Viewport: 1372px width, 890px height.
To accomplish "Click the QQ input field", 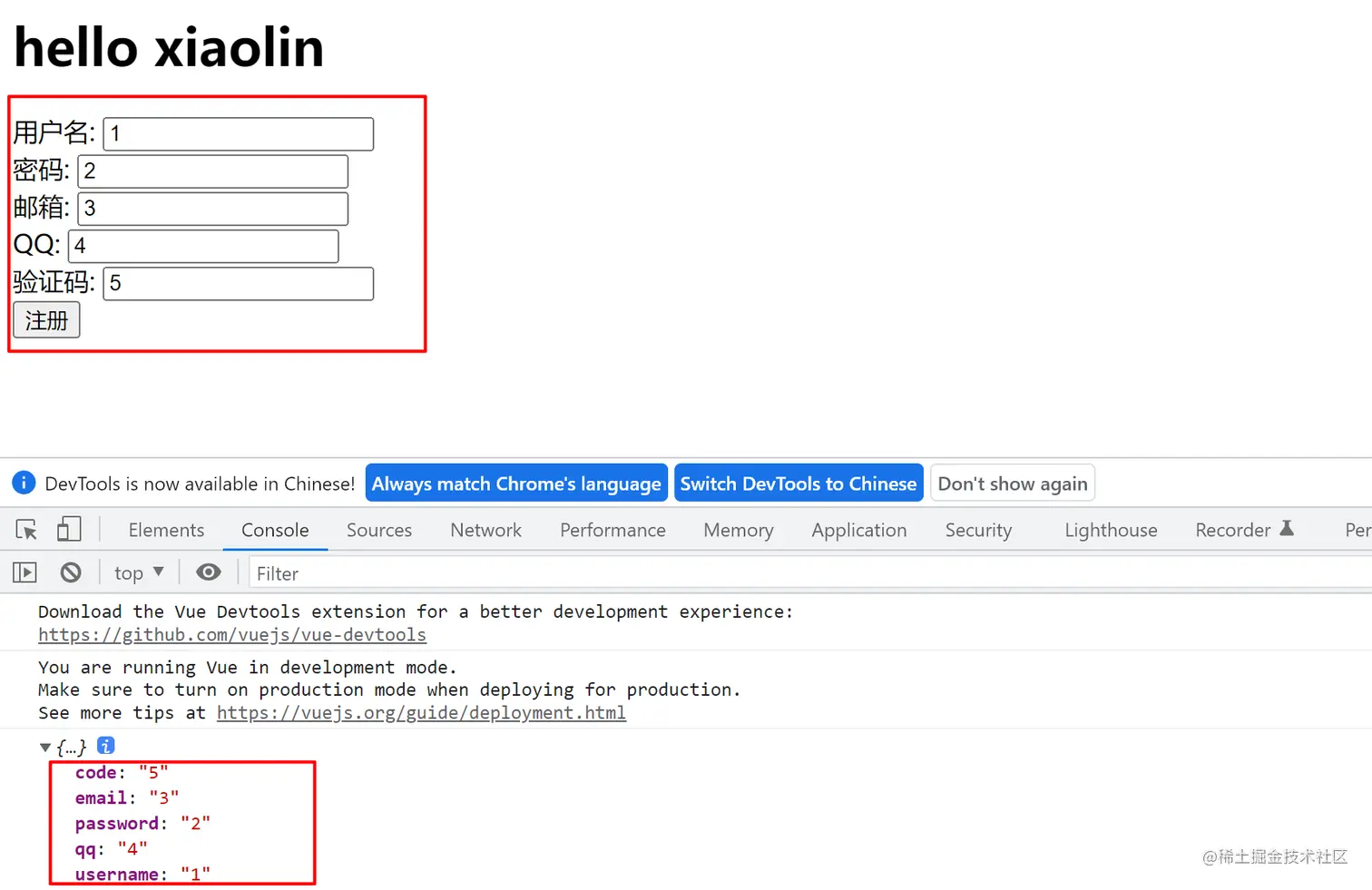I will coord(203,246).
